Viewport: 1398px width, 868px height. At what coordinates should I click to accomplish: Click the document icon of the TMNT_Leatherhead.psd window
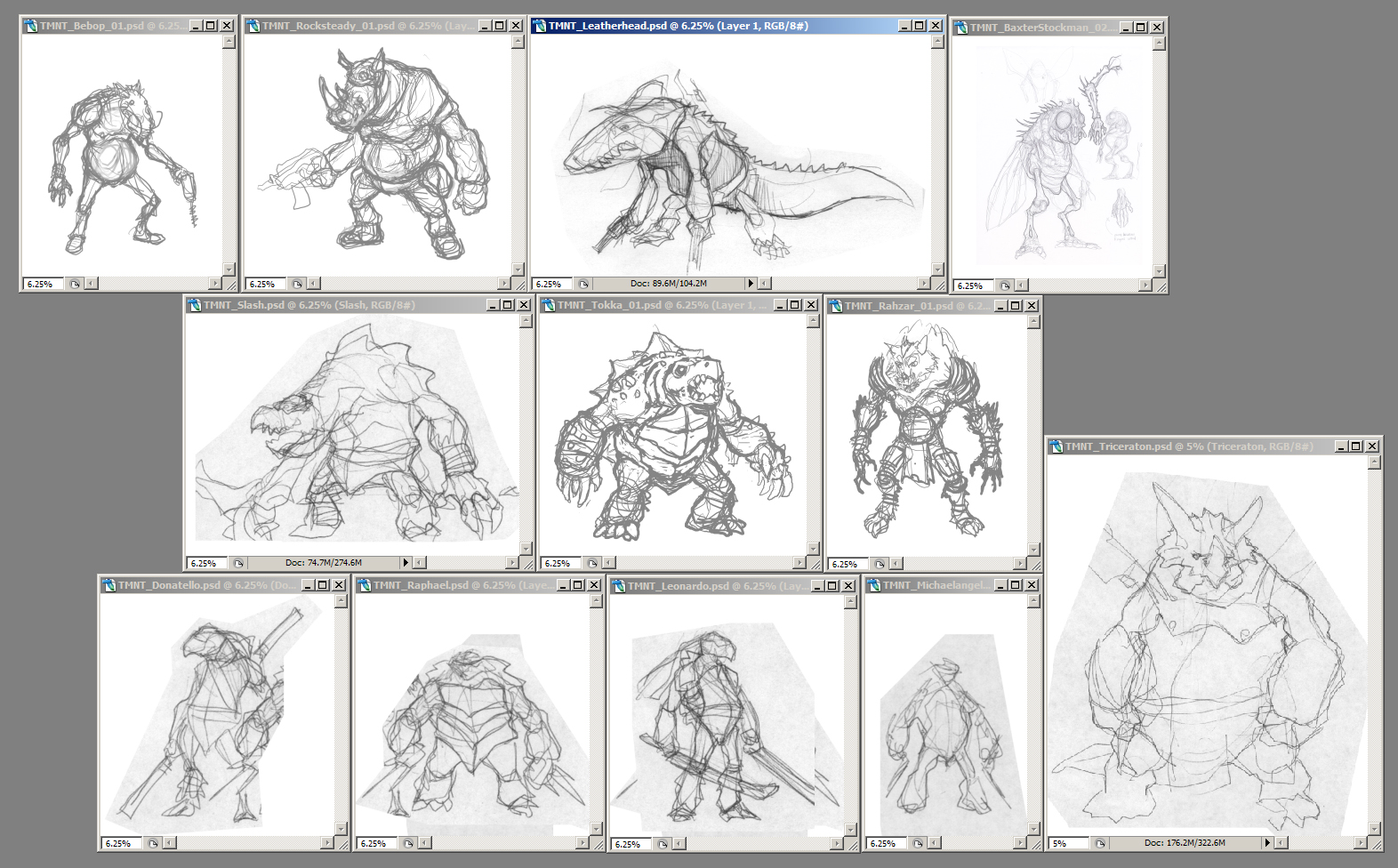click(540, 26)
